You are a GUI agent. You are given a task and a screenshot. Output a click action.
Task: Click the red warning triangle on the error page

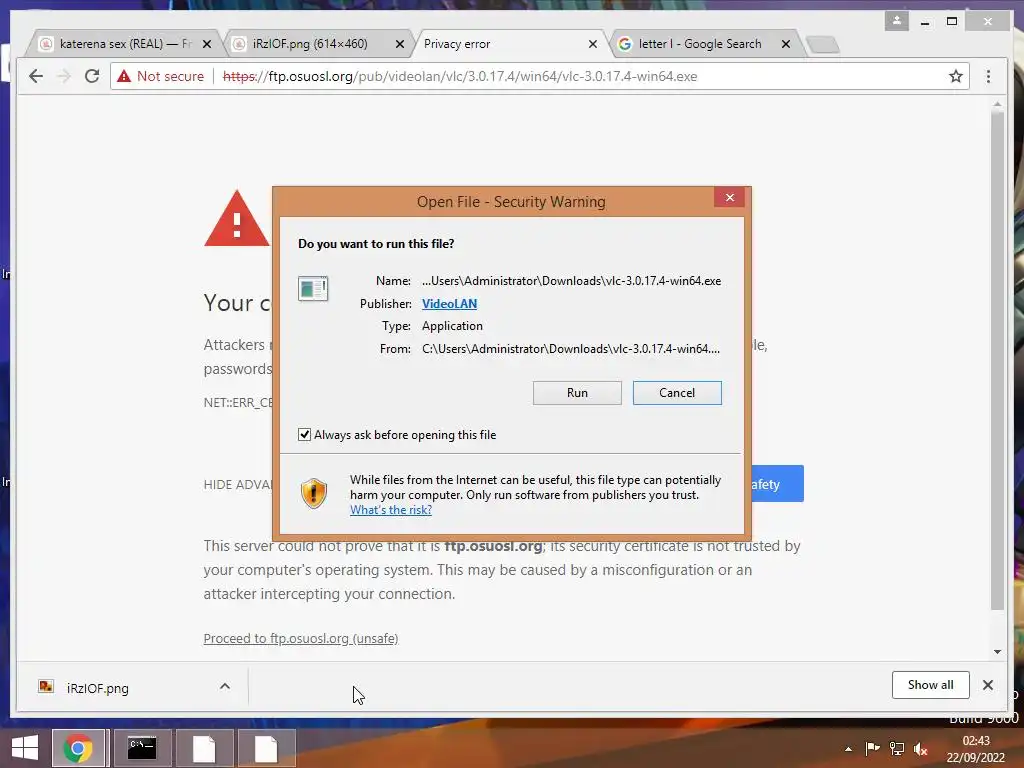[x=237, y=219]
